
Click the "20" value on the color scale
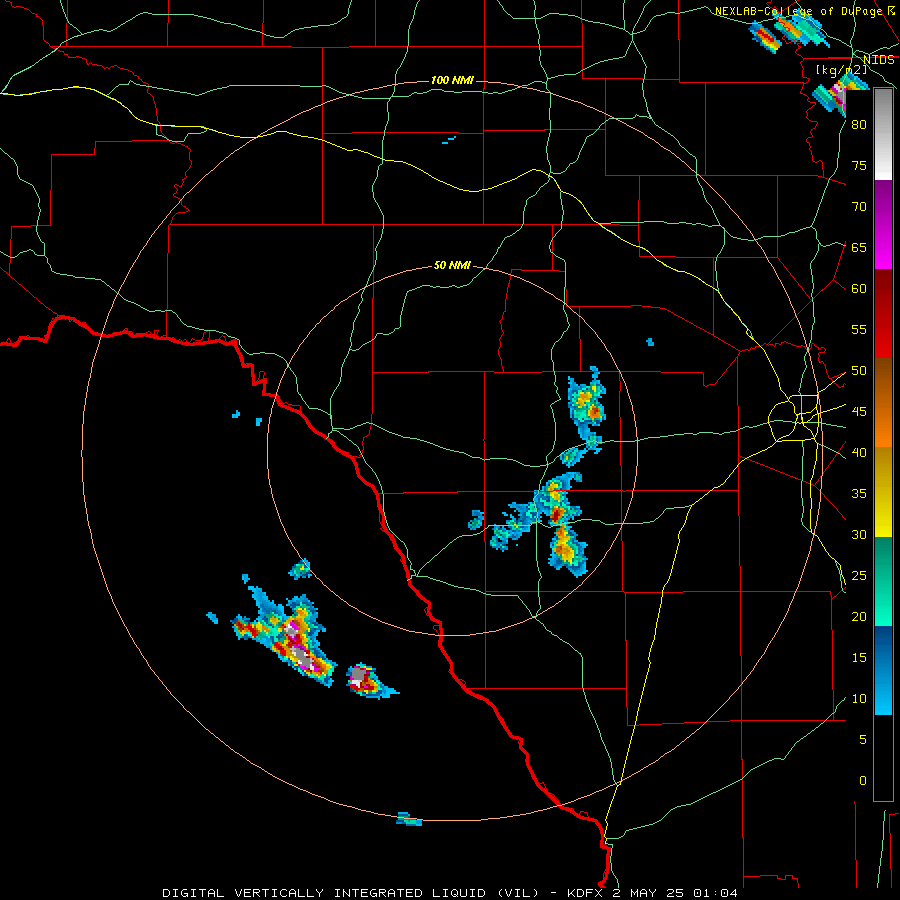[x=859, y=617]
